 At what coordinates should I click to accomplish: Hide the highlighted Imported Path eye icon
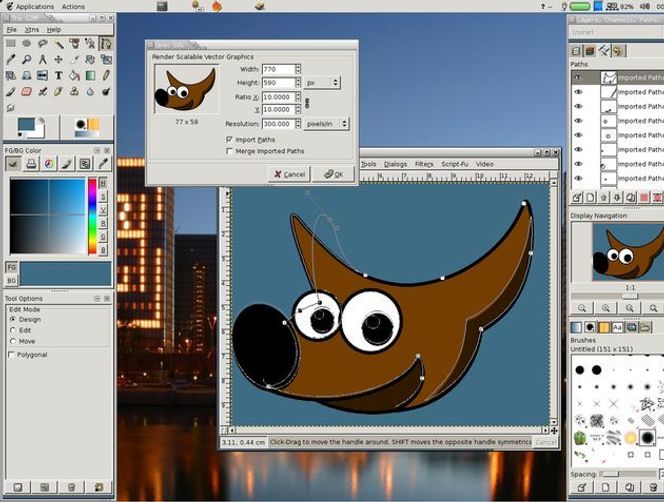coord(578,78)
